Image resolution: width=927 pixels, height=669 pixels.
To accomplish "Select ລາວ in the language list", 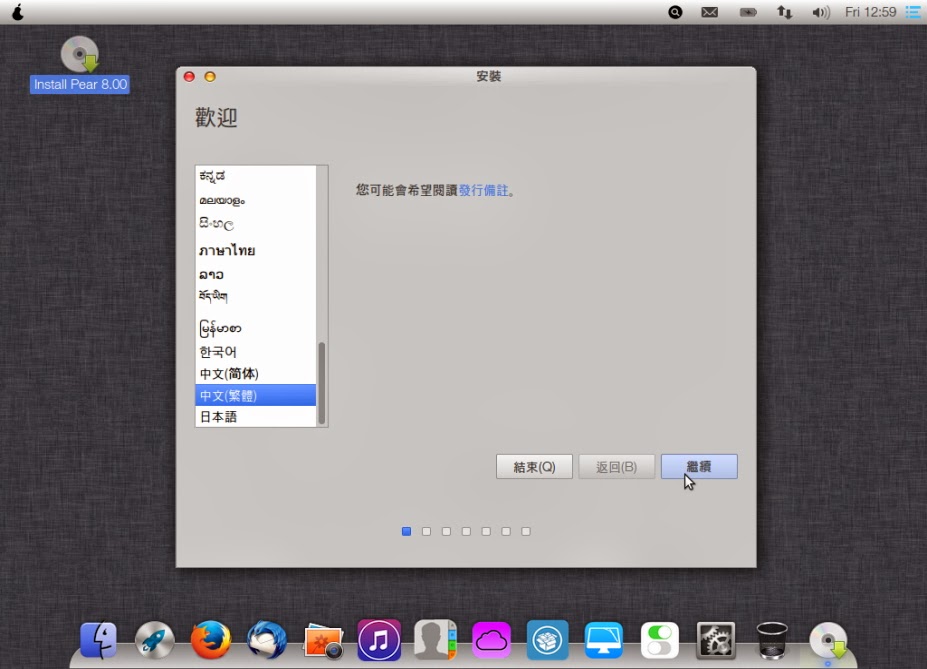I will click(x=255, y=274).
